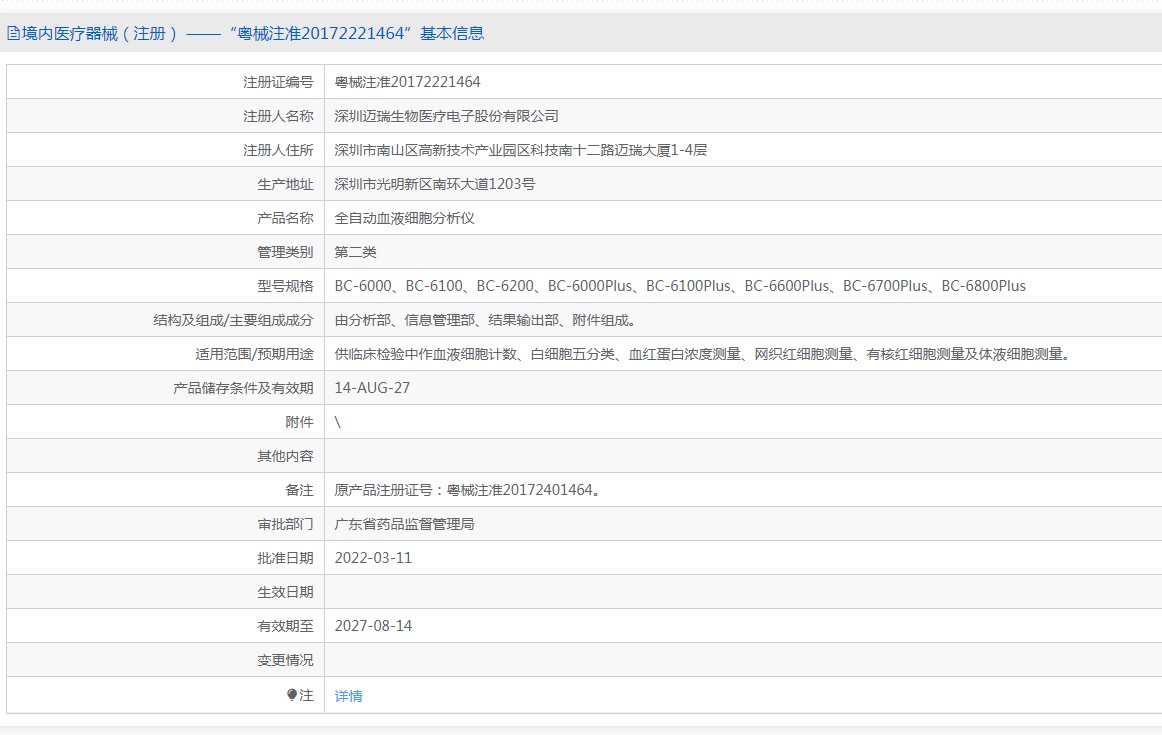Open the 详情 details link
The image size is (1162, 735).
point(348,696)
